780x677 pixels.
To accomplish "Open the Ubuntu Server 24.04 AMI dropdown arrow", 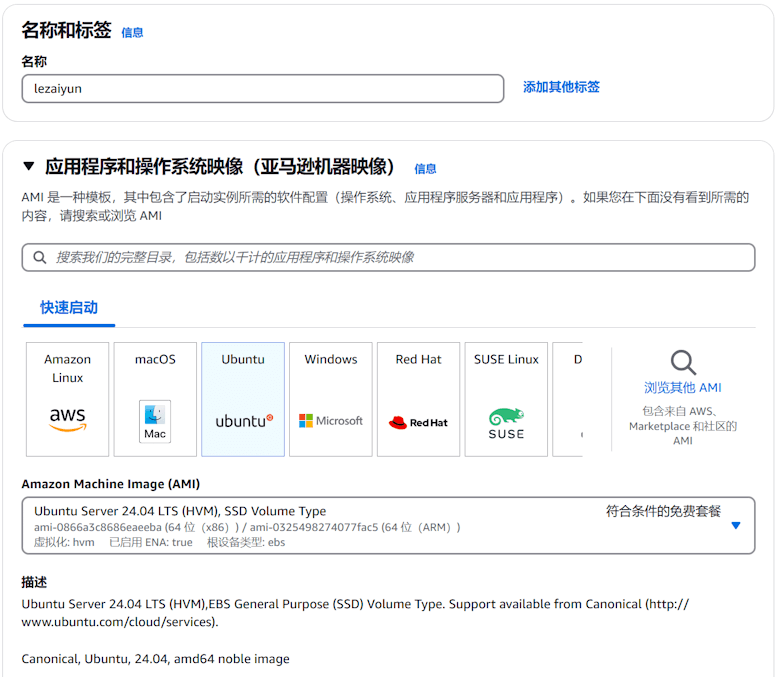I will [736, 526].
